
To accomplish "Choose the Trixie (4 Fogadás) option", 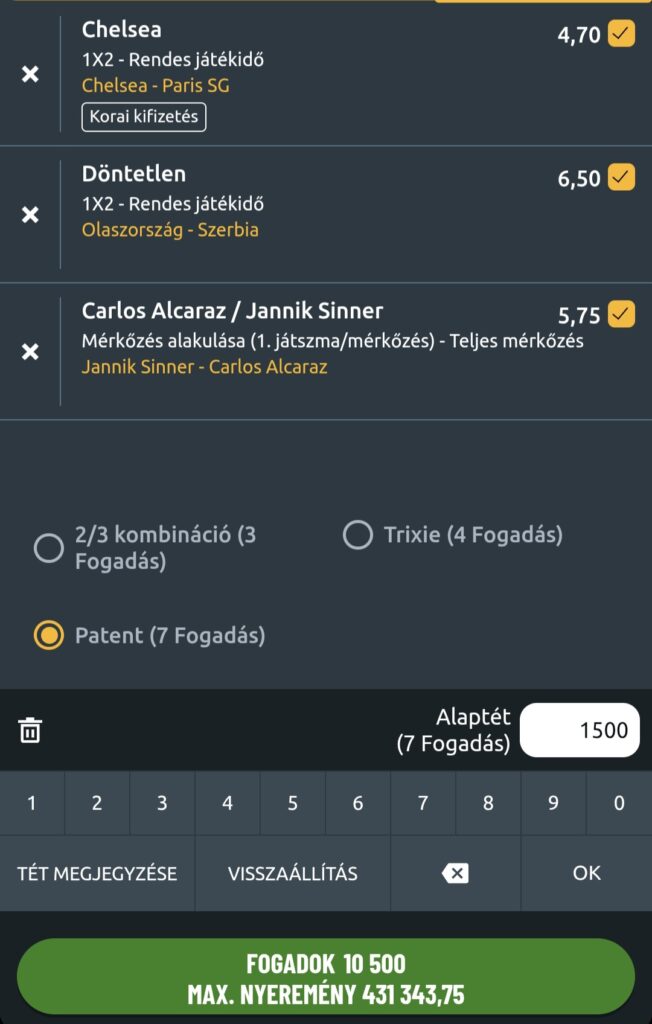I will tap(358, 535).
